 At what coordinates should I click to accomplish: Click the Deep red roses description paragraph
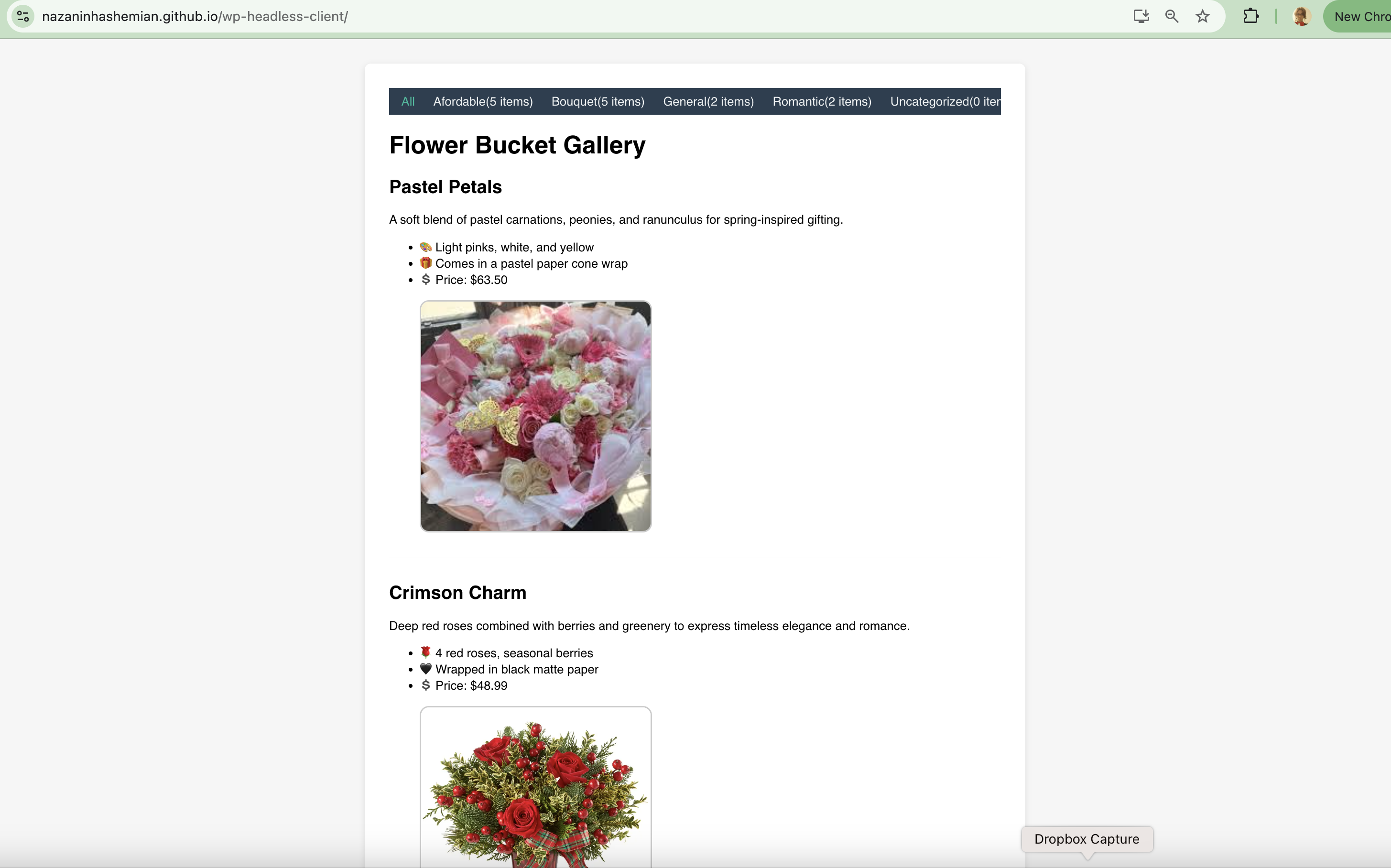[x=649, y=626]
